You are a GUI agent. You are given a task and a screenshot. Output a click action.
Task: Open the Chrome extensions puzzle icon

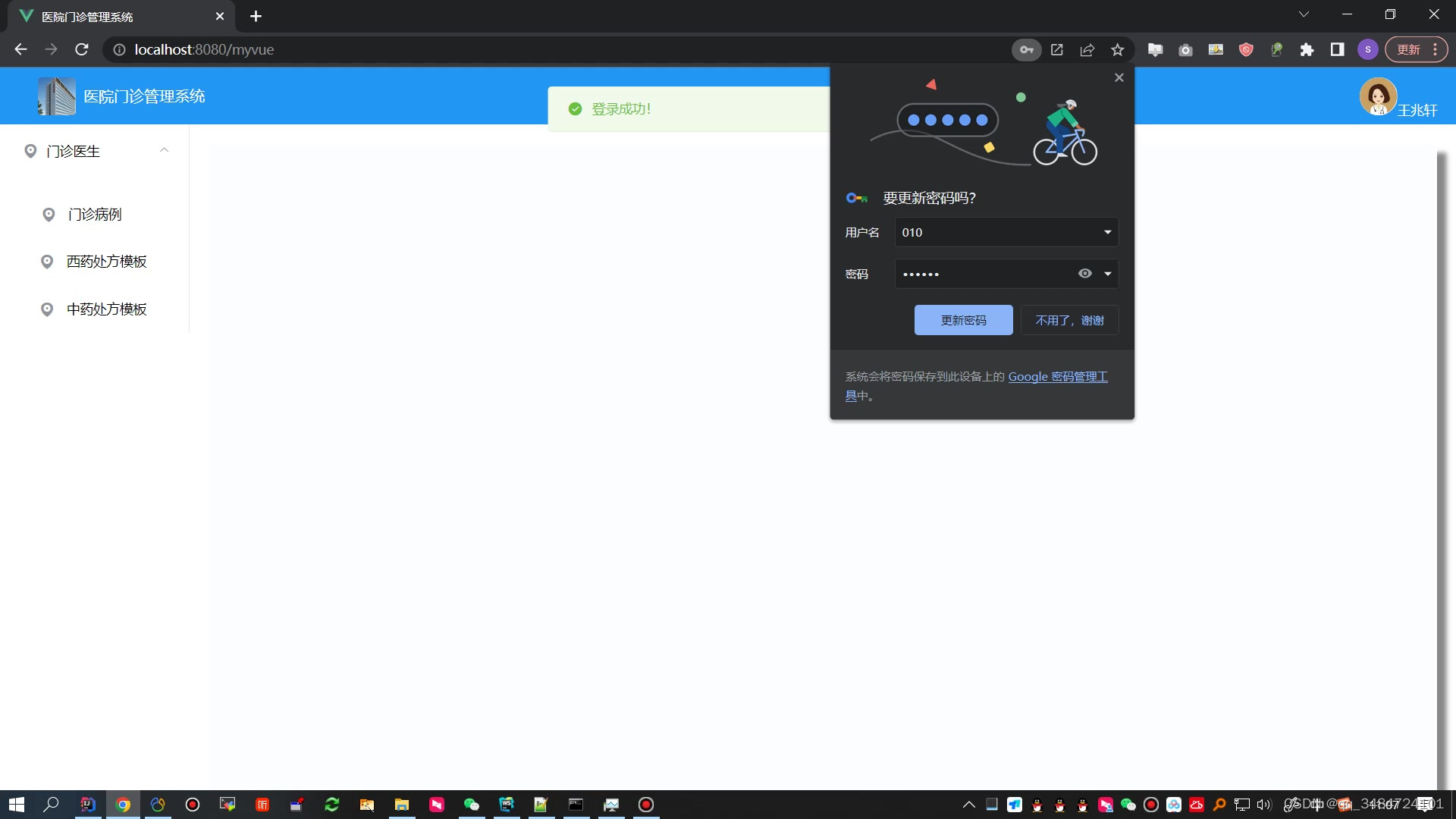pos(1307,50)
